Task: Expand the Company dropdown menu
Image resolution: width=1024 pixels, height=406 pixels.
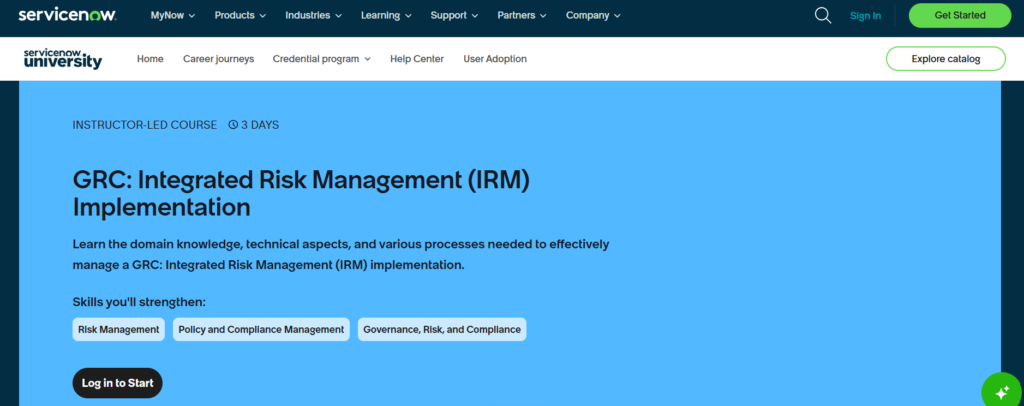Action: 594,16
